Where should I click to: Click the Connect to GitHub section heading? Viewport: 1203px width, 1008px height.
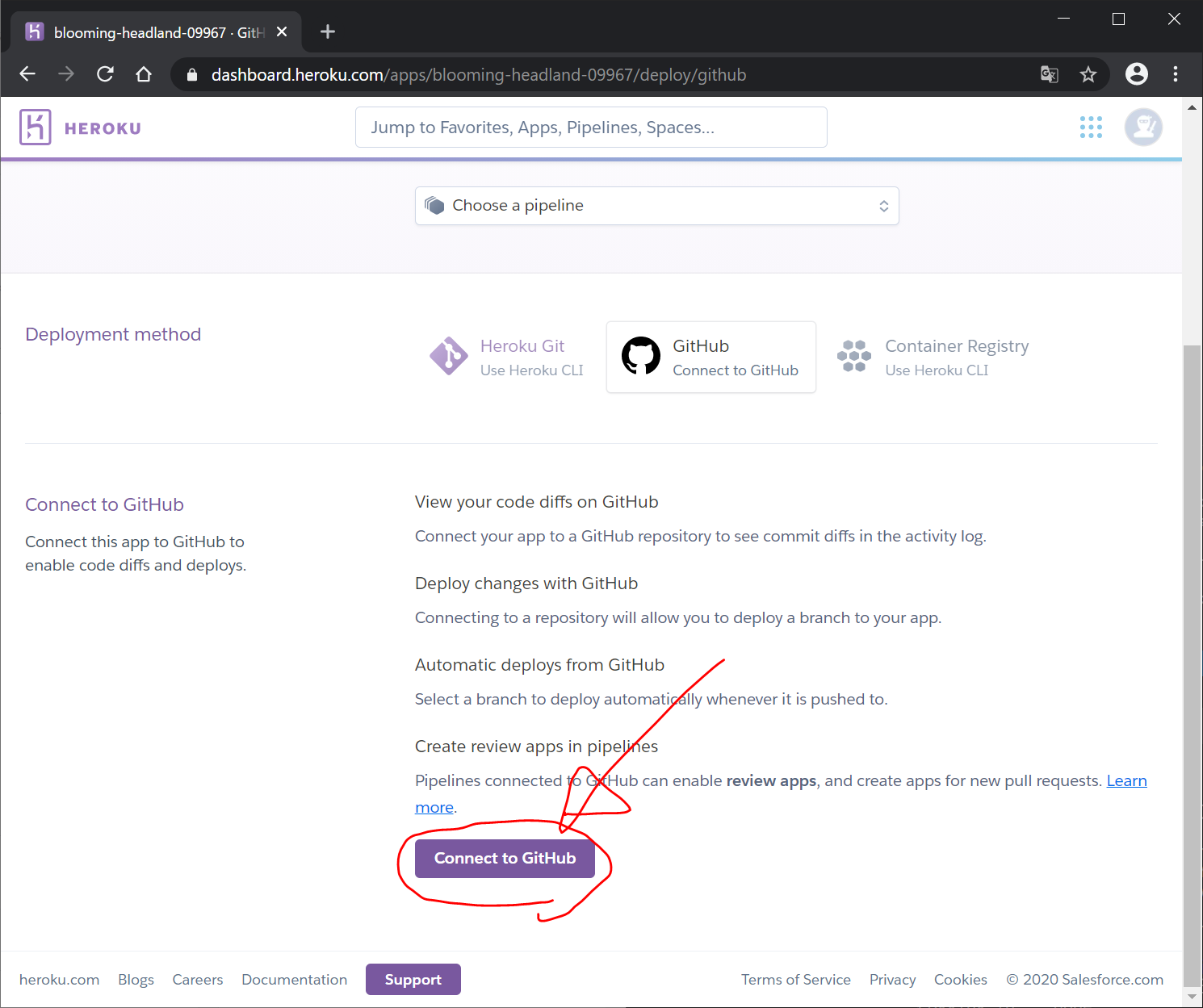point(104,504)
